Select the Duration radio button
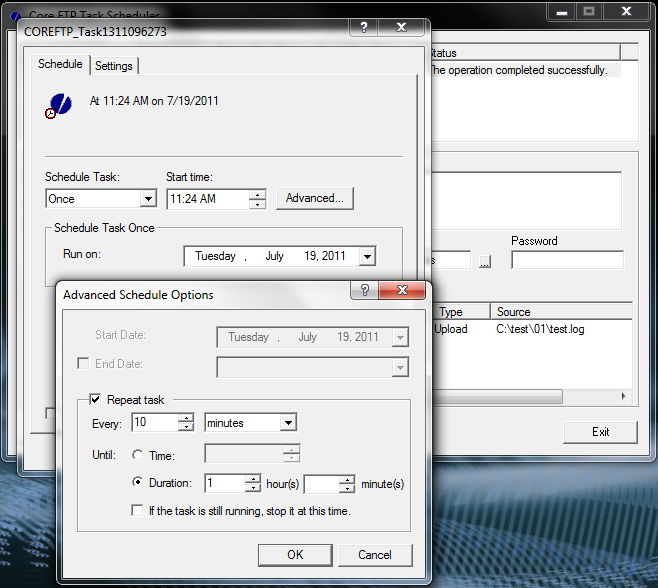Image resolution: width=658 pixels, height=588 pixels. click(138, 484)
